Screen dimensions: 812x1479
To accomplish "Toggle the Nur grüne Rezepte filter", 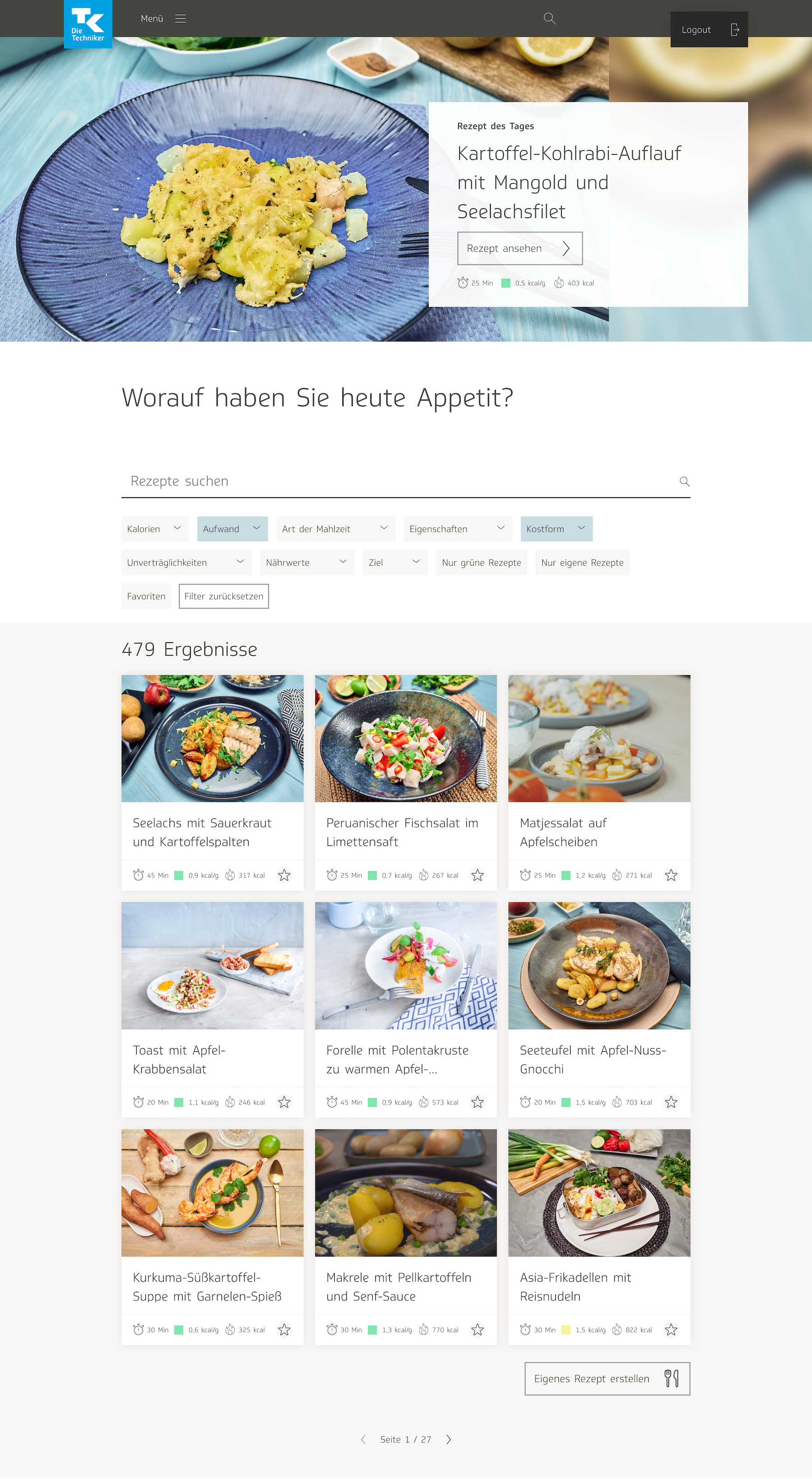I will (481, 562).
